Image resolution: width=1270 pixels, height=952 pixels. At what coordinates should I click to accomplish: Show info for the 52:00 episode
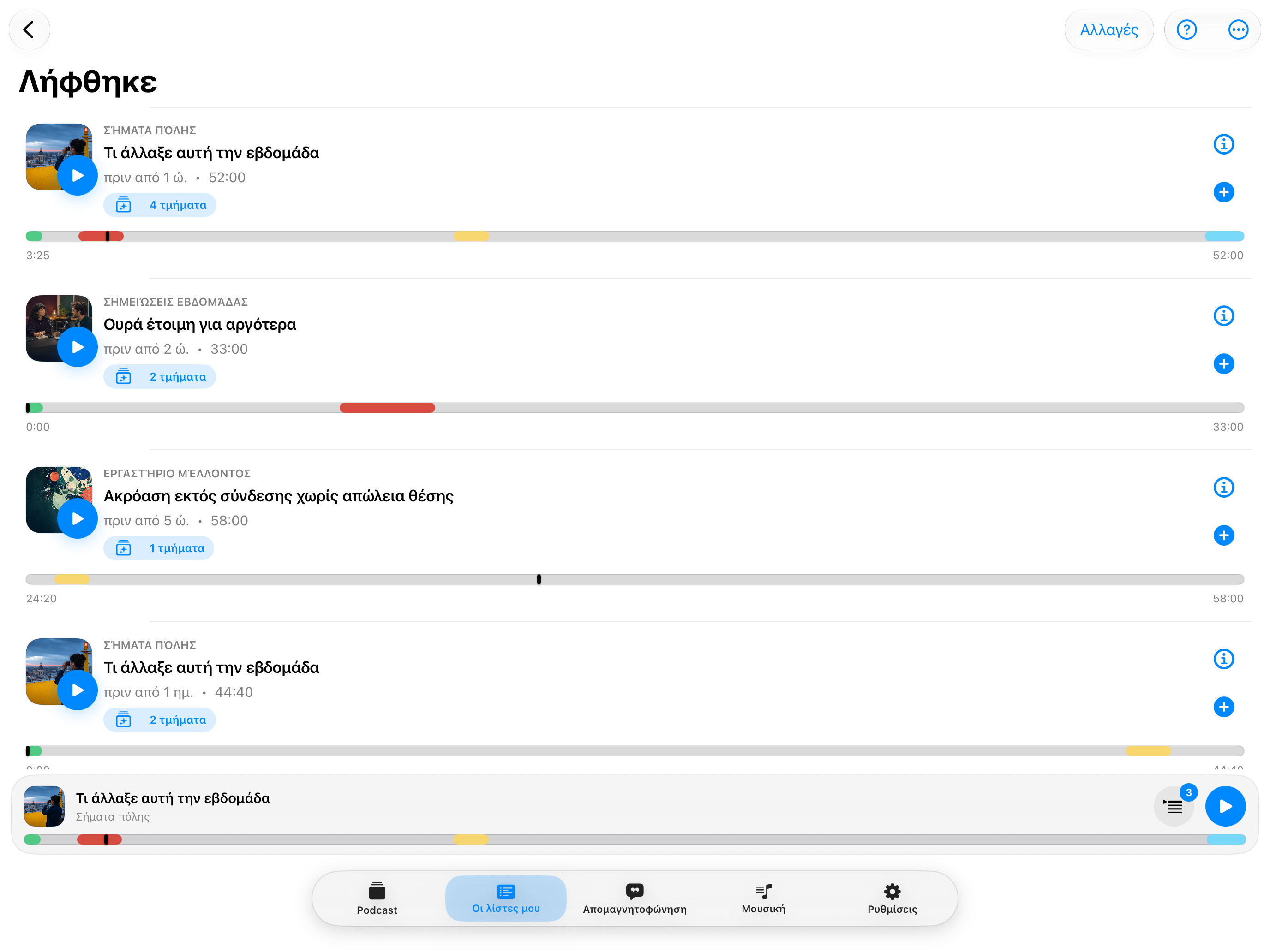click(x=1223, y=144)
